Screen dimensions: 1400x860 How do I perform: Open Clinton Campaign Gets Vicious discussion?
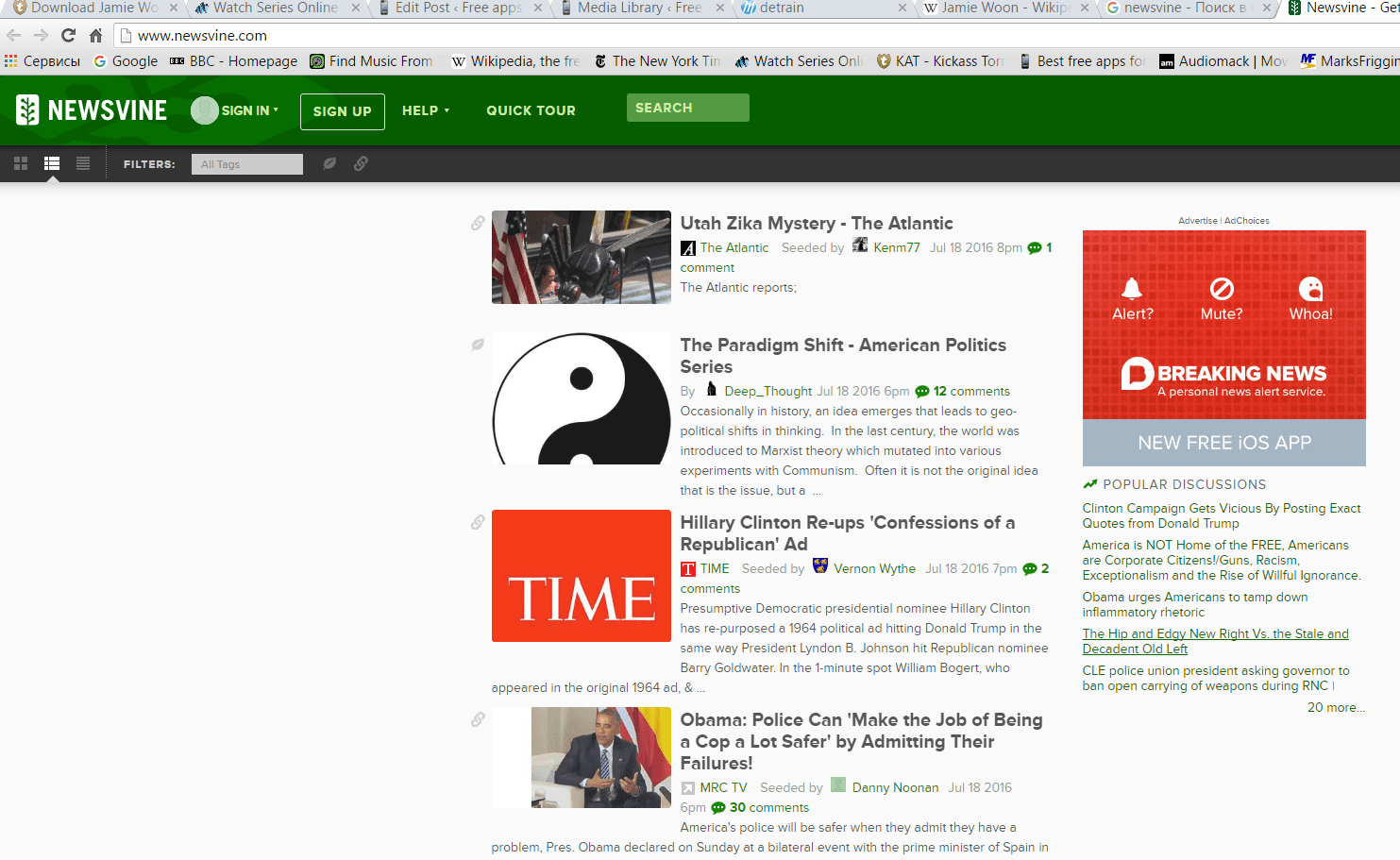(1222, 515)
